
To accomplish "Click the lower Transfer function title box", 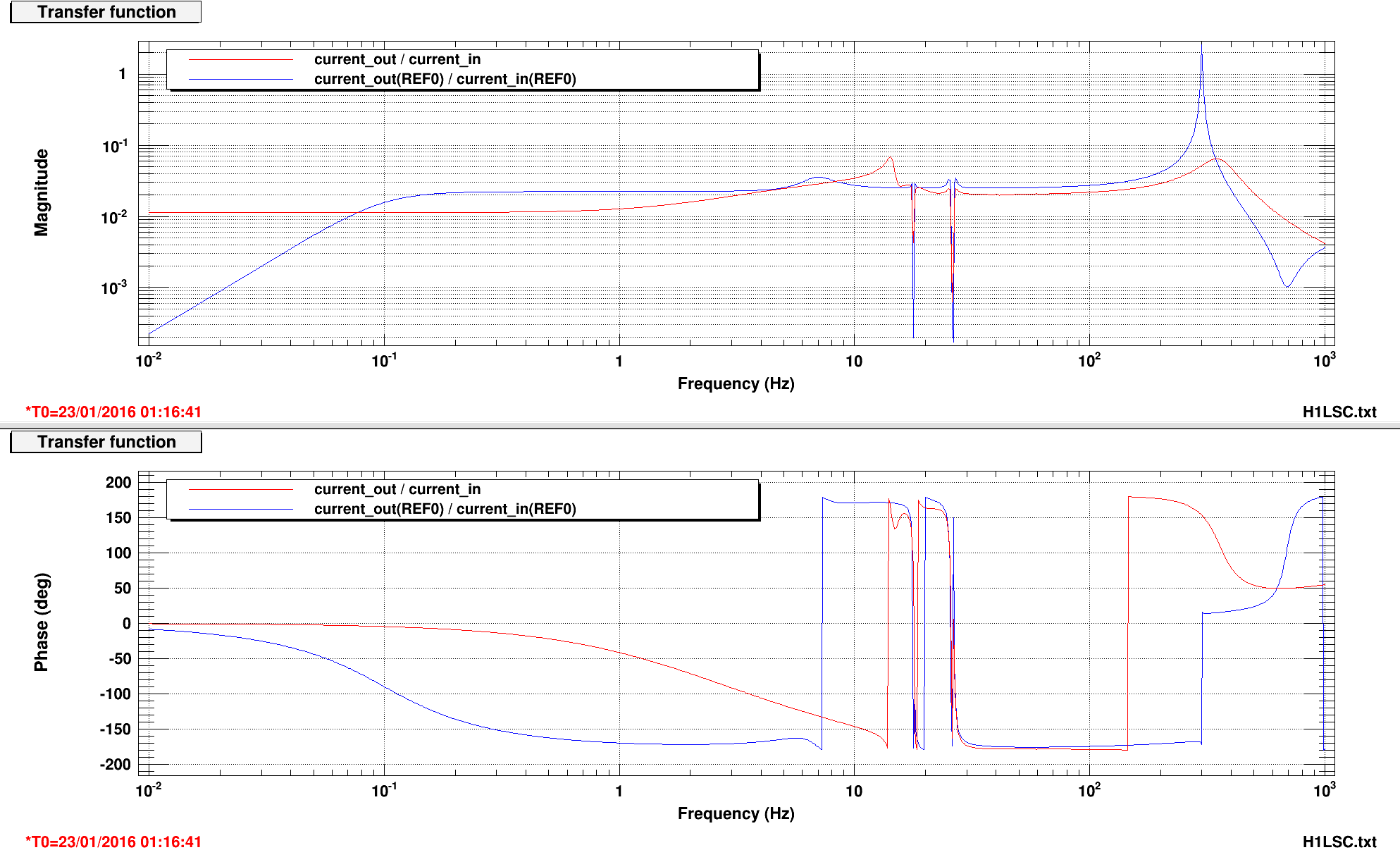I will pos(106,442).
